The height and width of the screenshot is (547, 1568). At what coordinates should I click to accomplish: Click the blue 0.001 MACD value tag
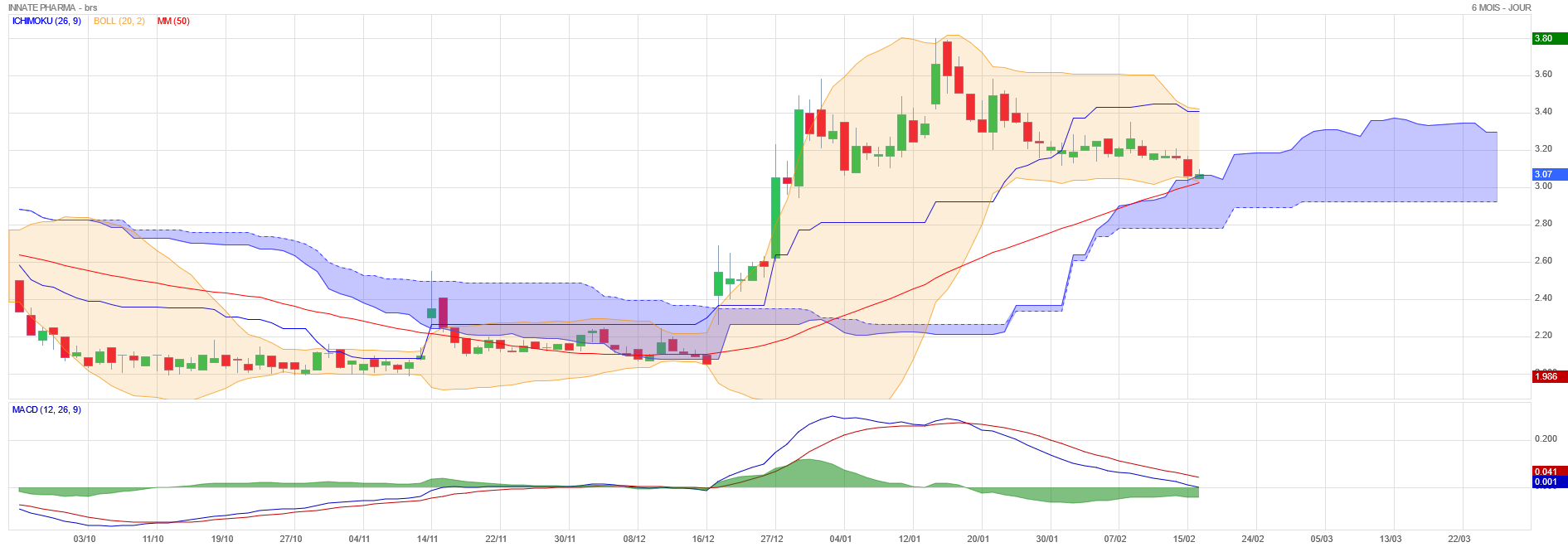tap(1550, 482)
